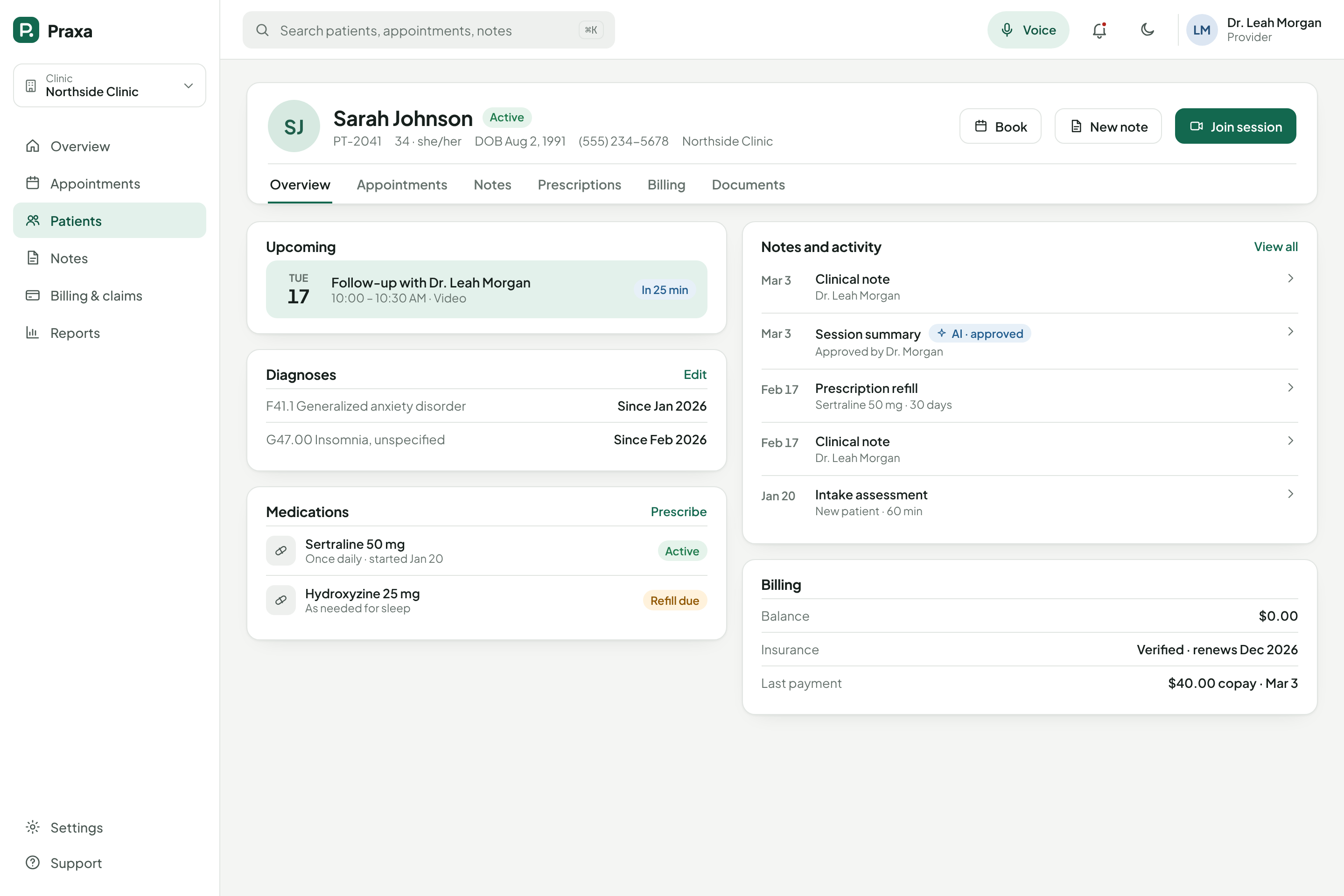Open Overview in the sidebar
Viewport: 1344px width, 896px height.
(x=110, y=146)
